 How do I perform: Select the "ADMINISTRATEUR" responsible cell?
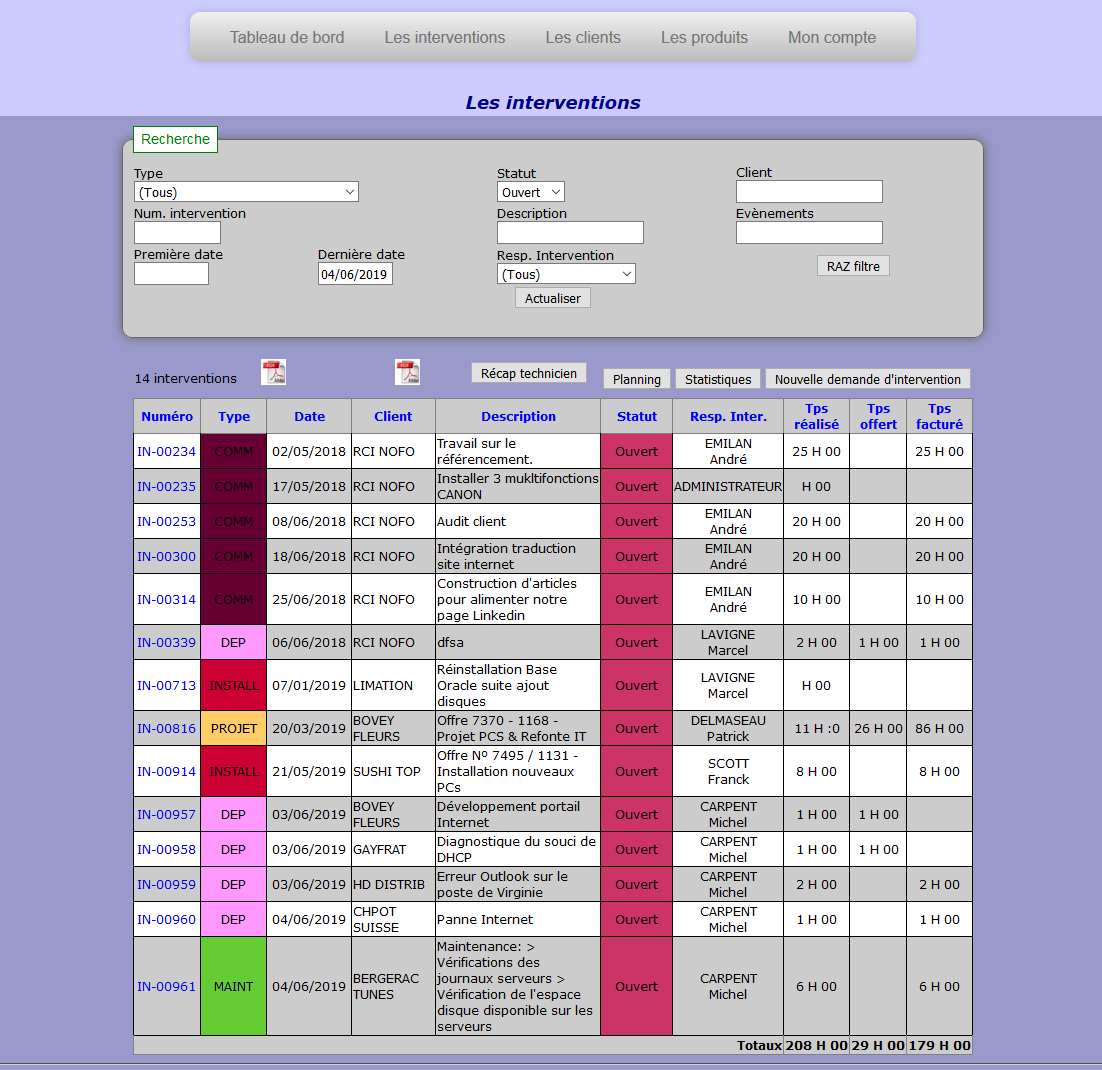tap(728, 486)
